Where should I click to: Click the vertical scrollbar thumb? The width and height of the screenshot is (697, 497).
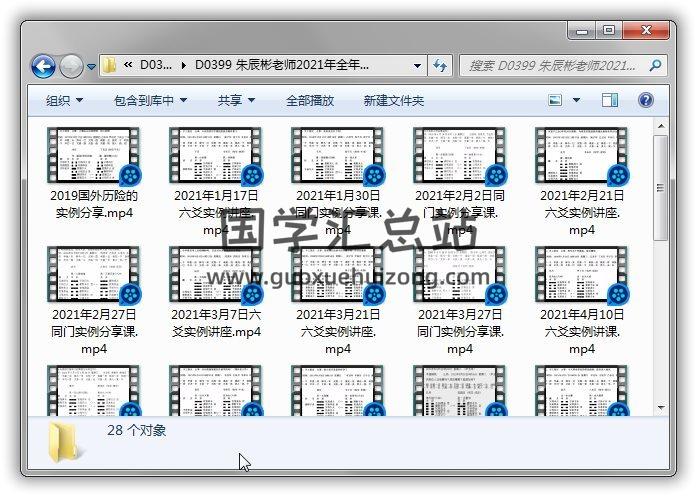tap(661, 188)
